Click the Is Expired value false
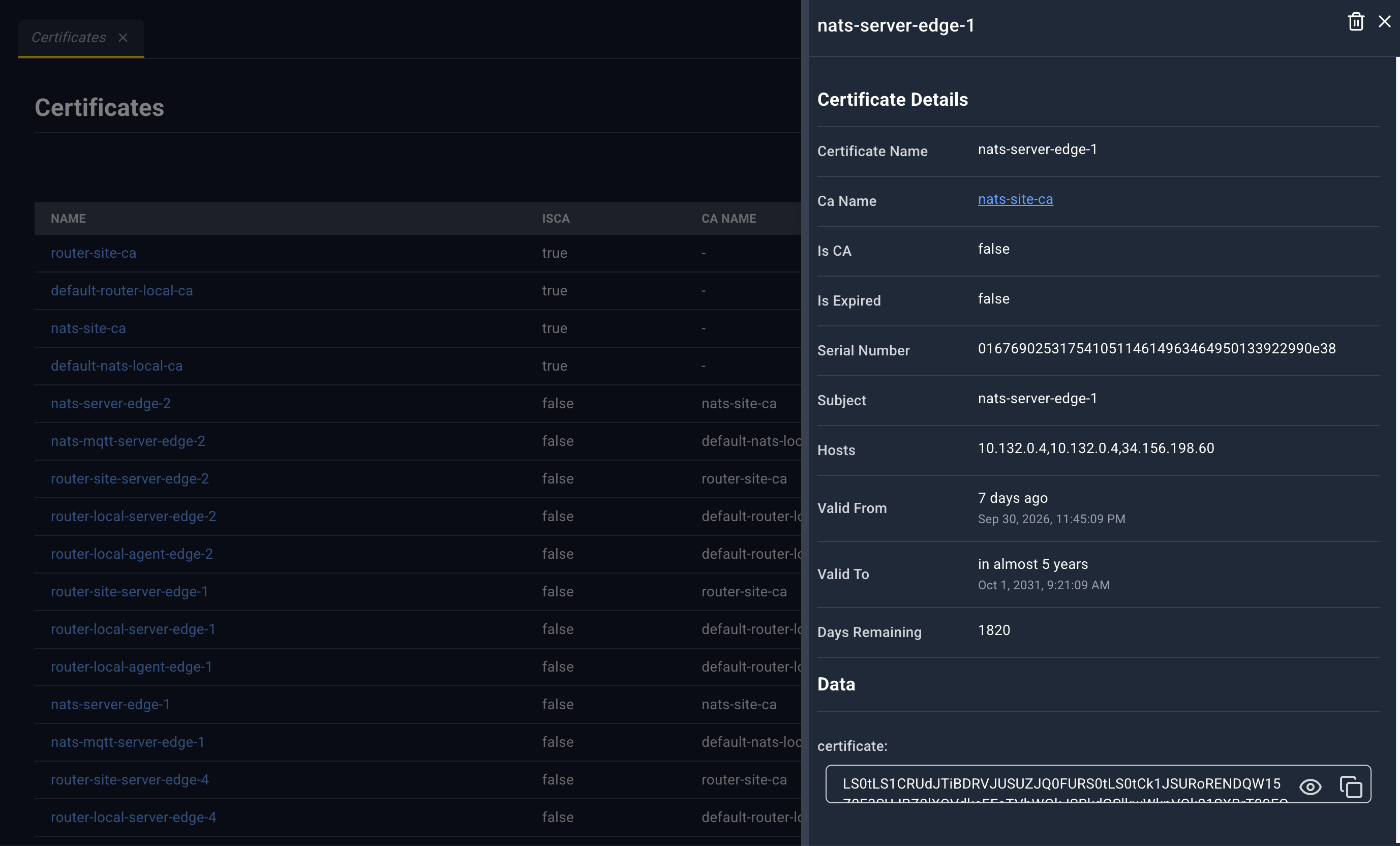The image size is (1400, 846). [993, 298]
